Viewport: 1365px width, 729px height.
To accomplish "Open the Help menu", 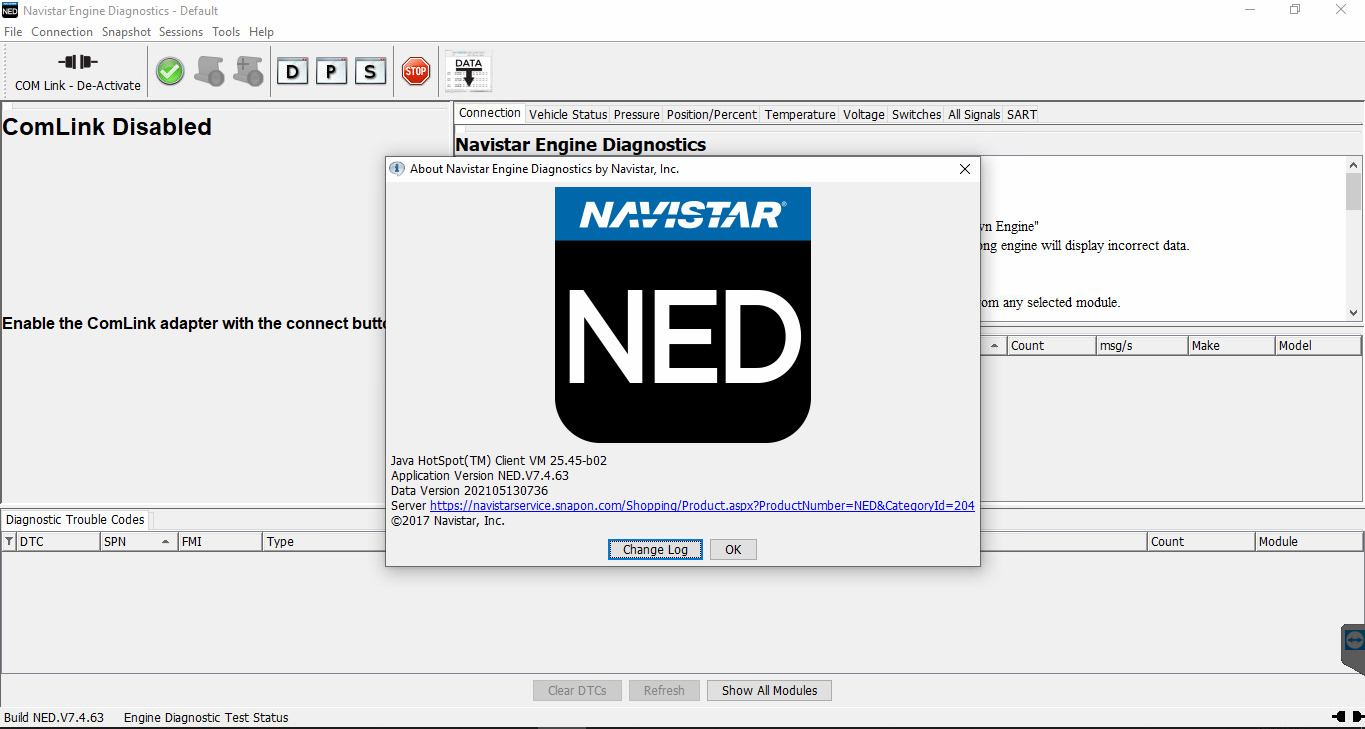I will pos(261,32).
